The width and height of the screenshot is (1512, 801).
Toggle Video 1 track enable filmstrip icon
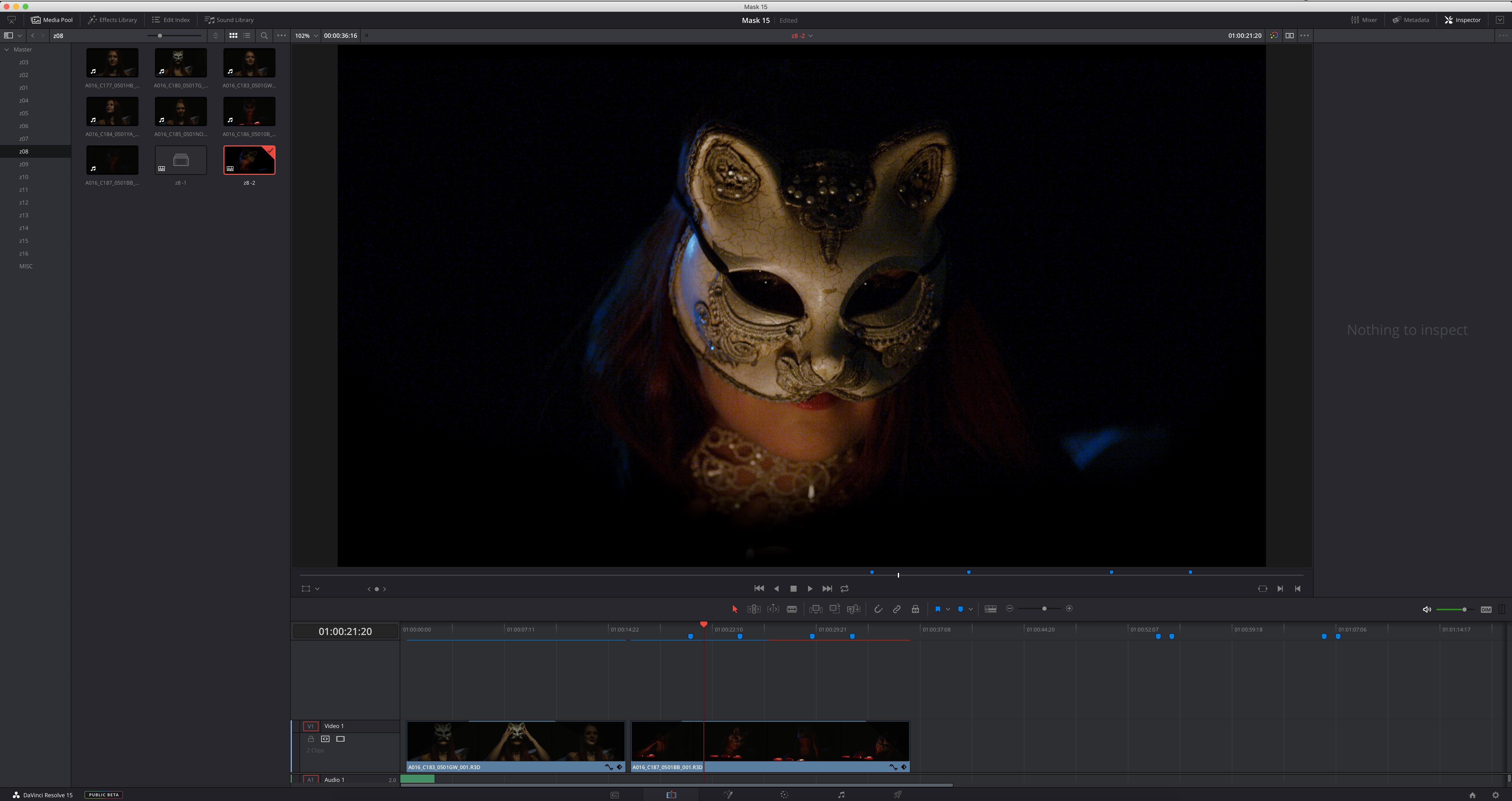point(340,739)
